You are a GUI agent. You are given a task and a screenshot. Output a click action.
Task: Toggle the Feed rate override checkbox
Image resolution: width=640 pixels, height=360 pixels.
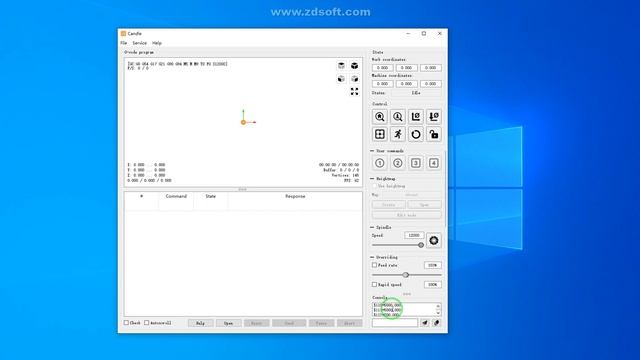pos(374,265)
